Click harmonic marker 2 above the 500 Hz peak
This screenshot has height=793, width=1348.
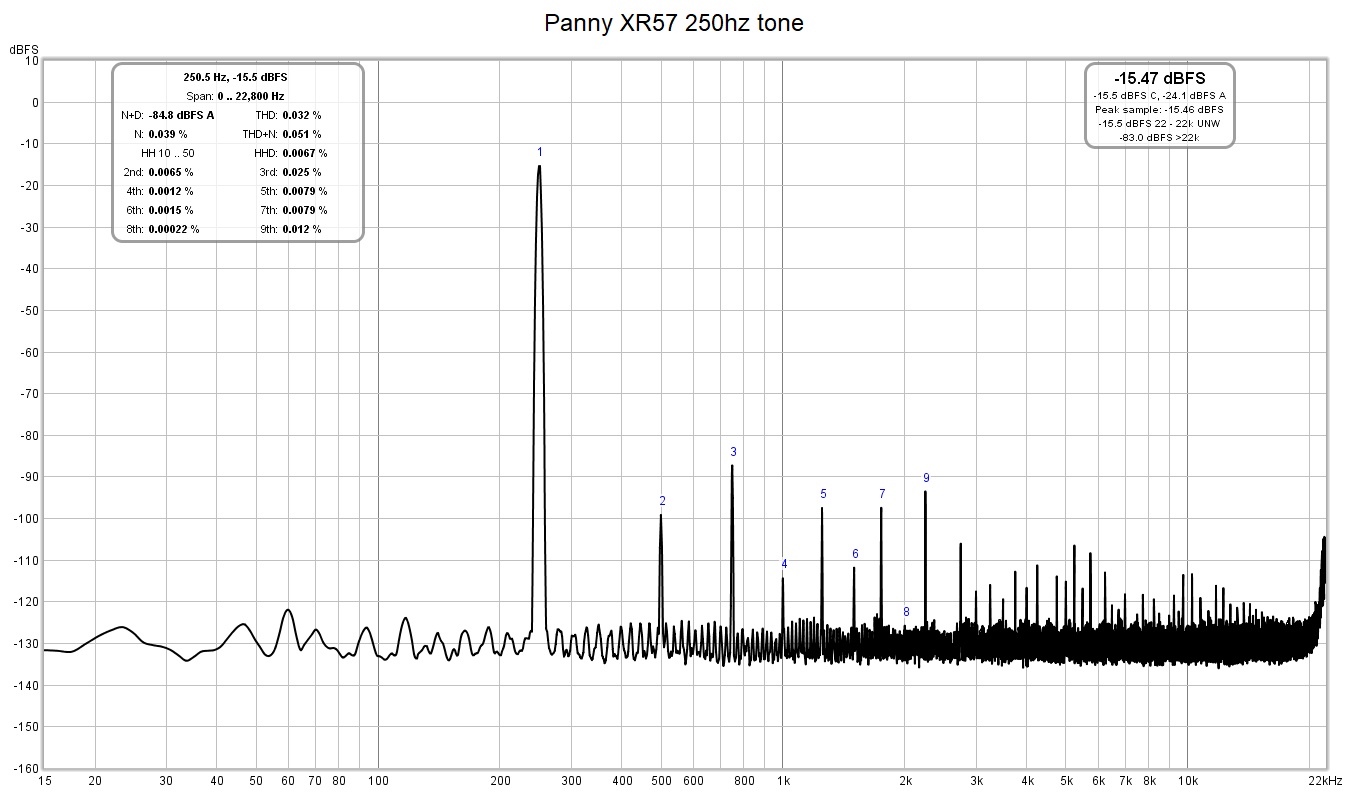(x=662, y=501)
